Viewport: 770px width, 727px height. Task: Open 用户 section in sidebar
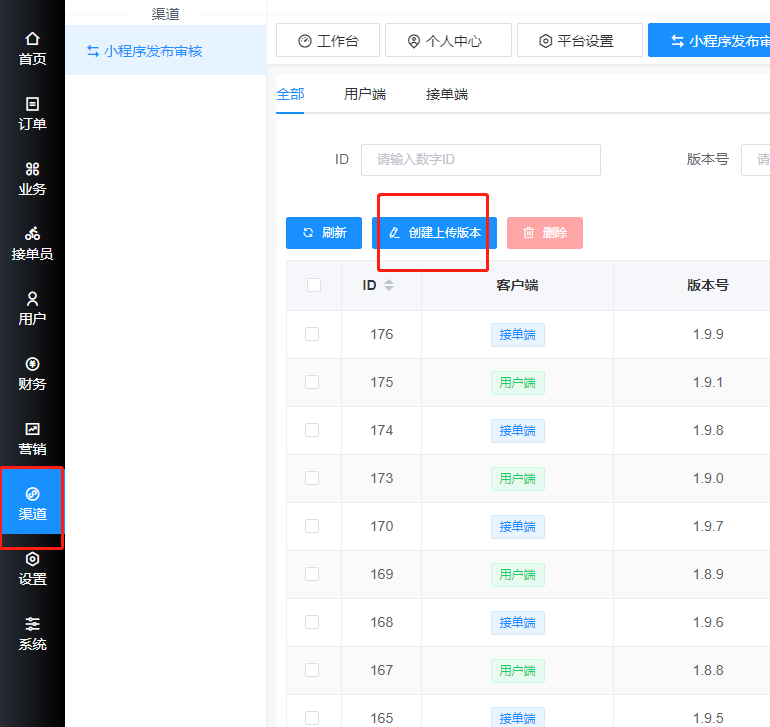(x=32, y=309)
